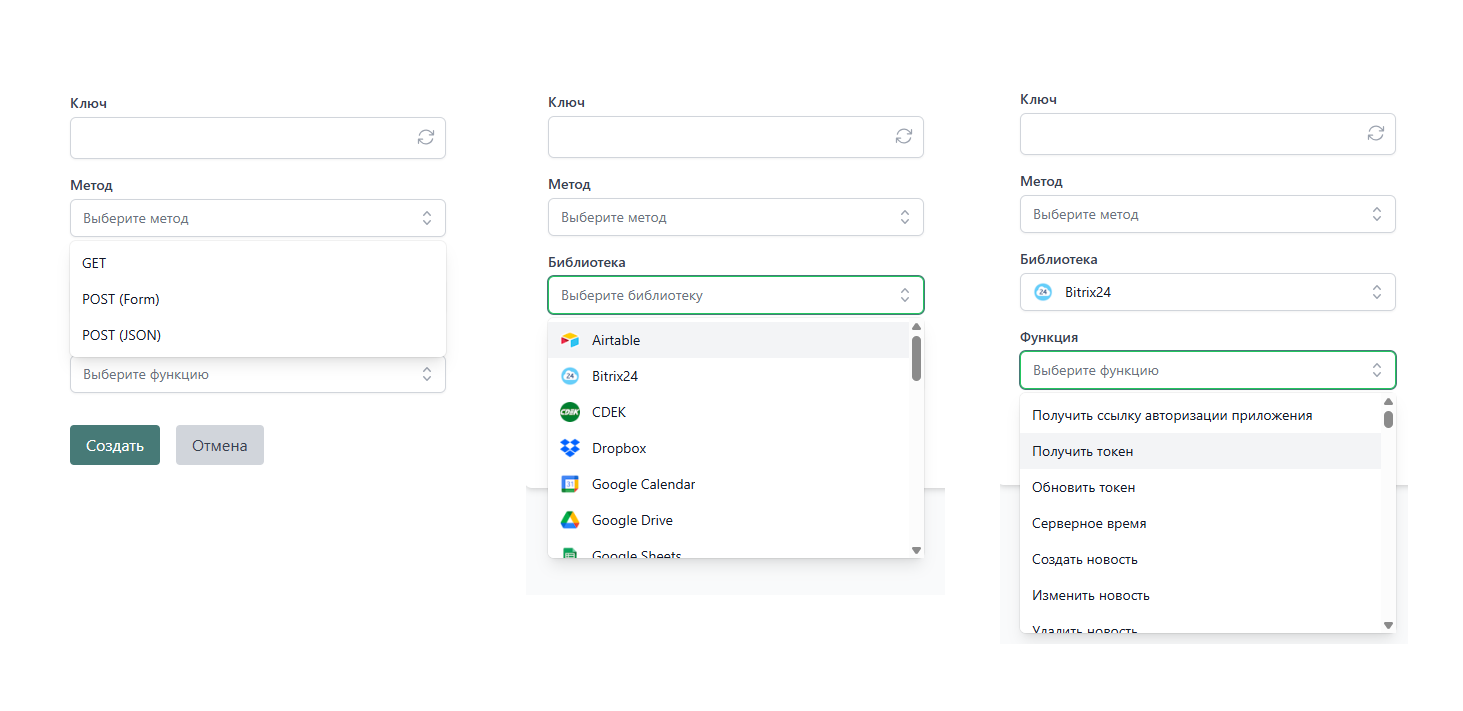The image size is (1463, 711).
Task: Click function list scrollbar thumb
Action: coord(1388,419)
